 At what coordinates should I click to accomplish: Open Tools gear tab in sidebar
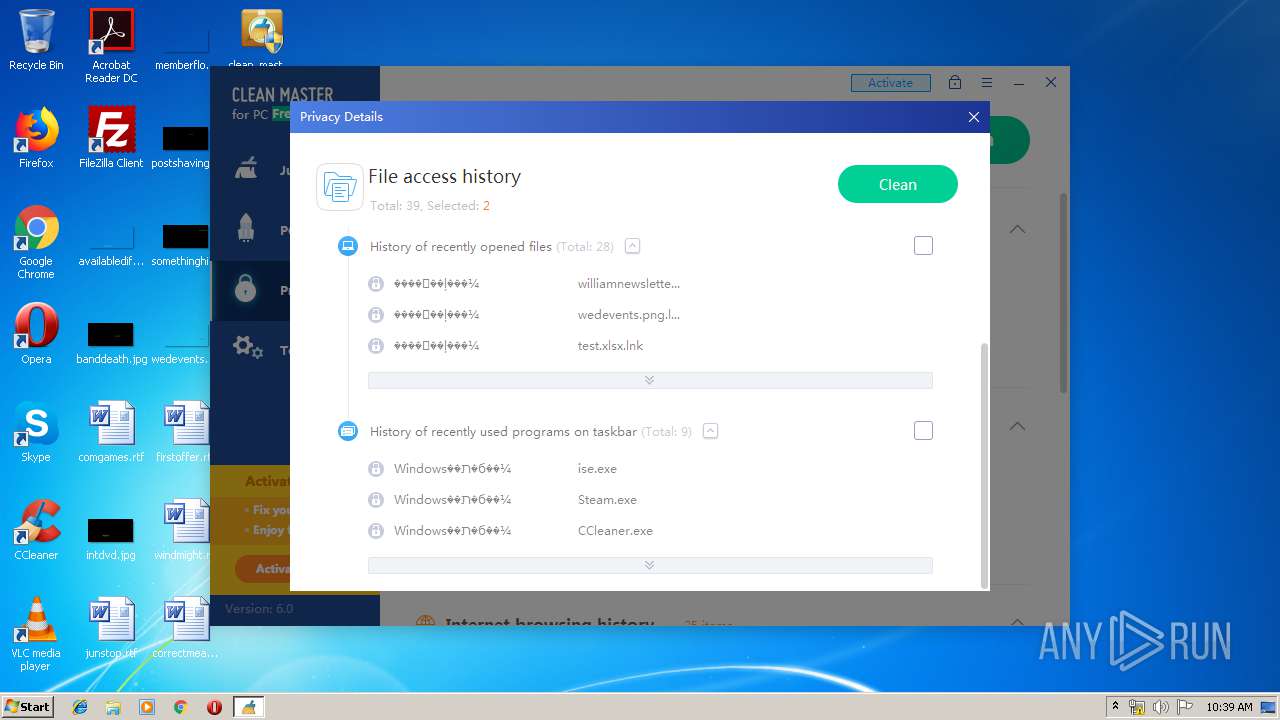click(x=250, y=349)
